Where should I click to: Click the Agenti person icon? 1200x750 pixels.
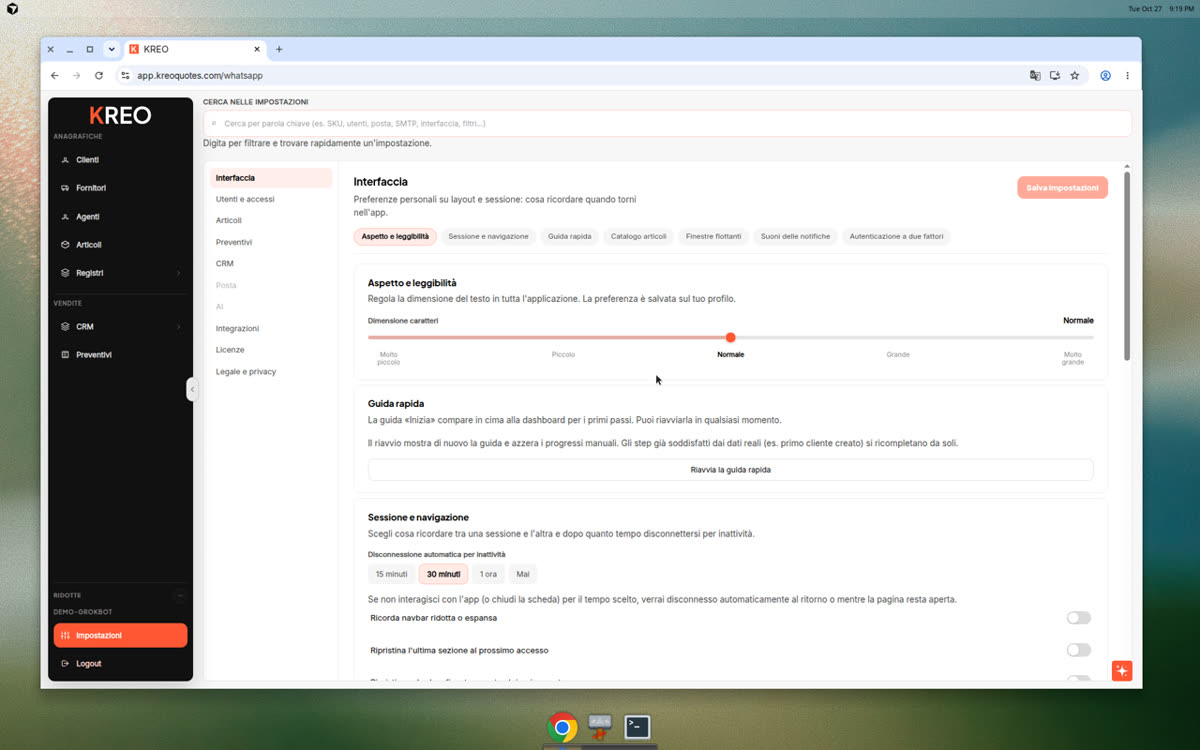pos(65,217)
